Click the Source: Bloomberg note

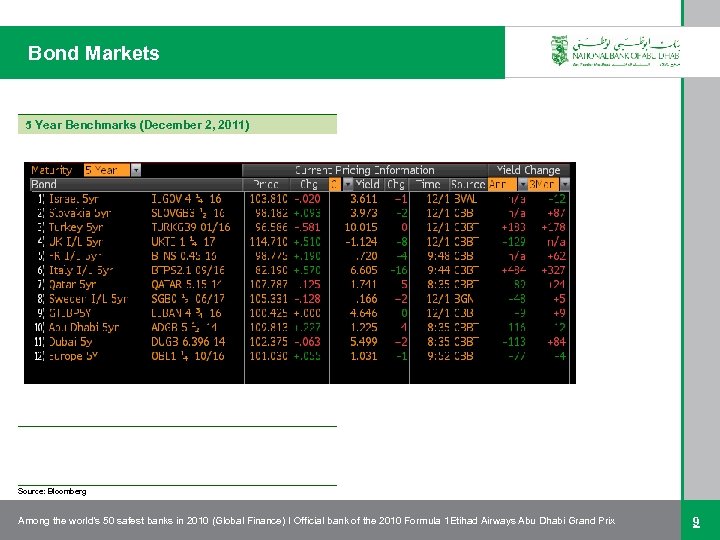point(52,491)
